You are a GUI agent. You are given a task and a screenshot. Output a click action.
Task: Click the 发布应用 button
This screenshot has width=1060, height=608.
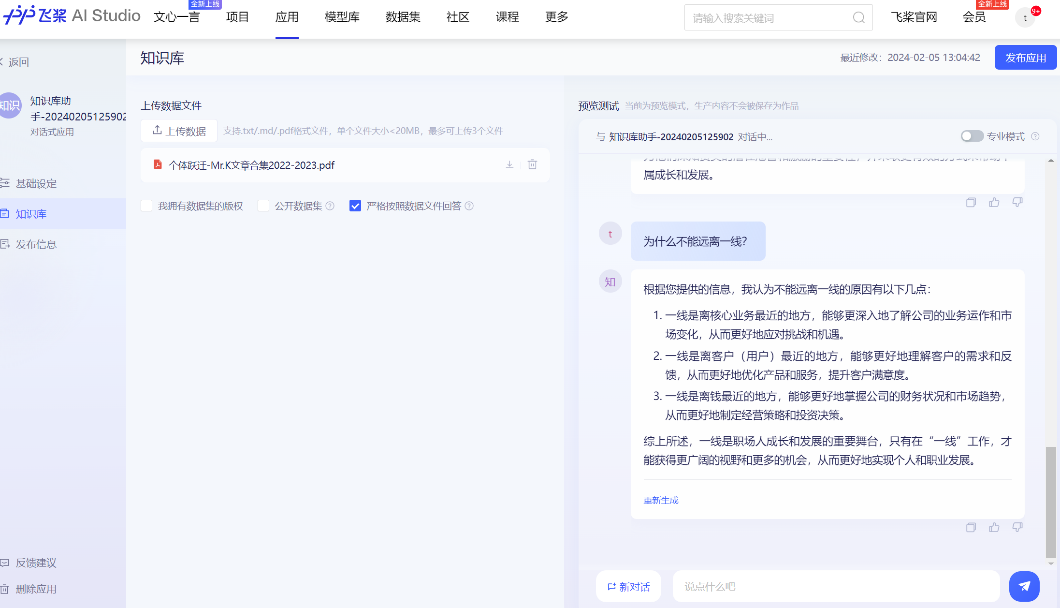tap(1024, 58)
